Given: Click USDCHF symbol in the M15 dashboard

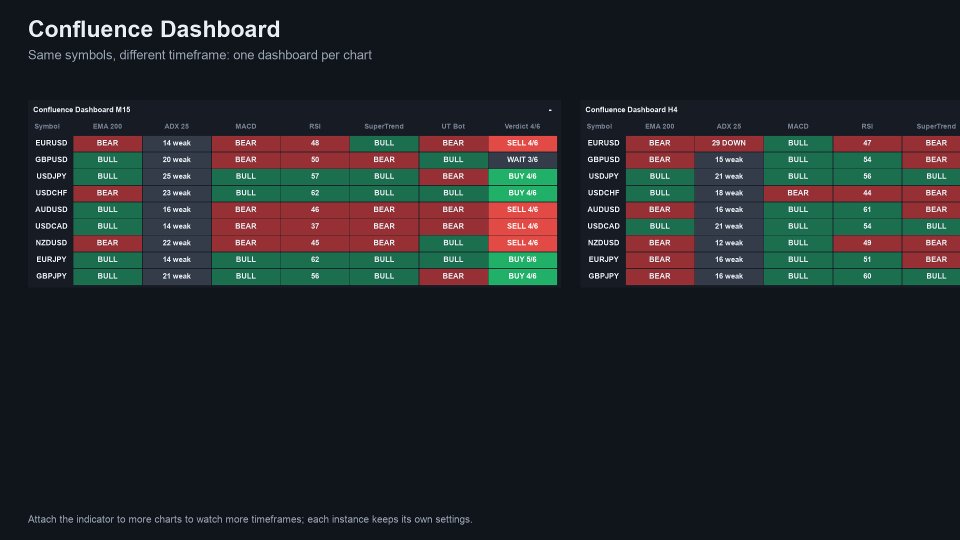Looking at the screenshot, I should (x=51, y=192).
